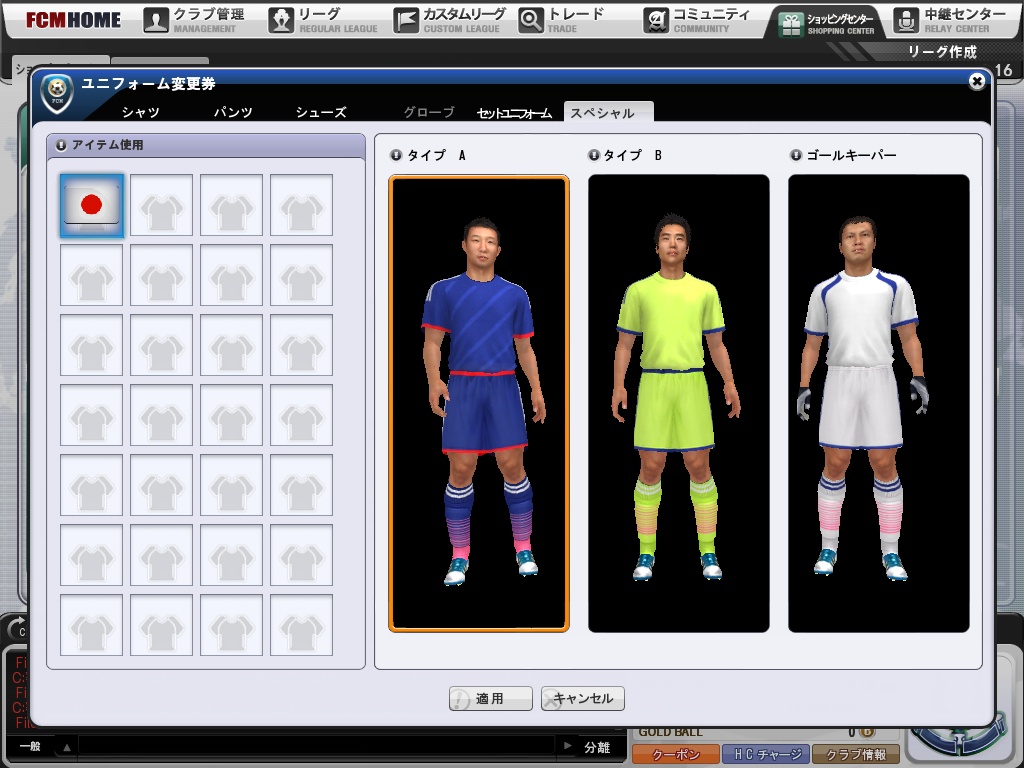
Task: Open the 中継センター Relay Center menu
Action: (950, 20)
